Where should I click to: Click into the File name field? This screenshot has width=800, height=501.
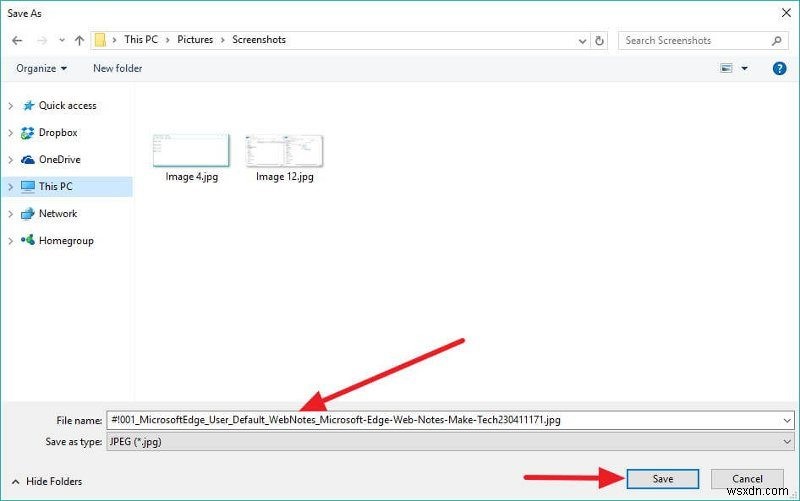click(443, 420)
